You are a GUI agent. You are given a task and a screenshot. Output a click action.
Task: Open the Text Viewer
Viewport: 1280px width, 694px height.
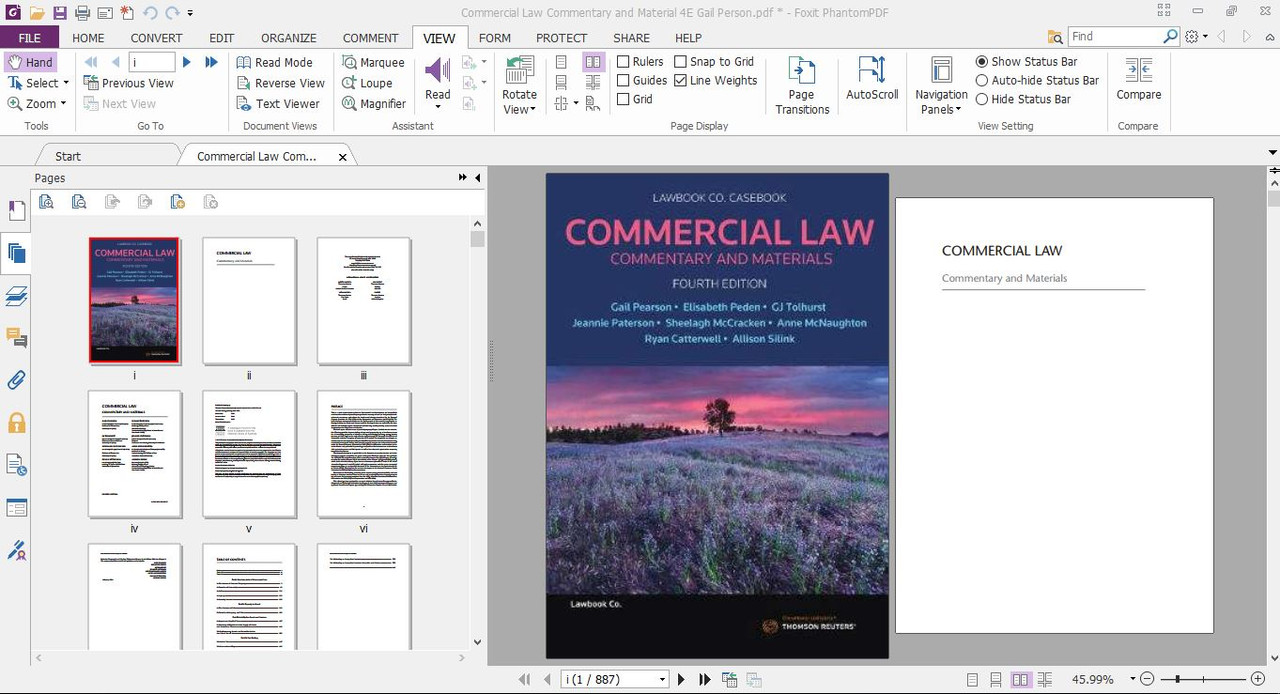(x=278, y=103)
